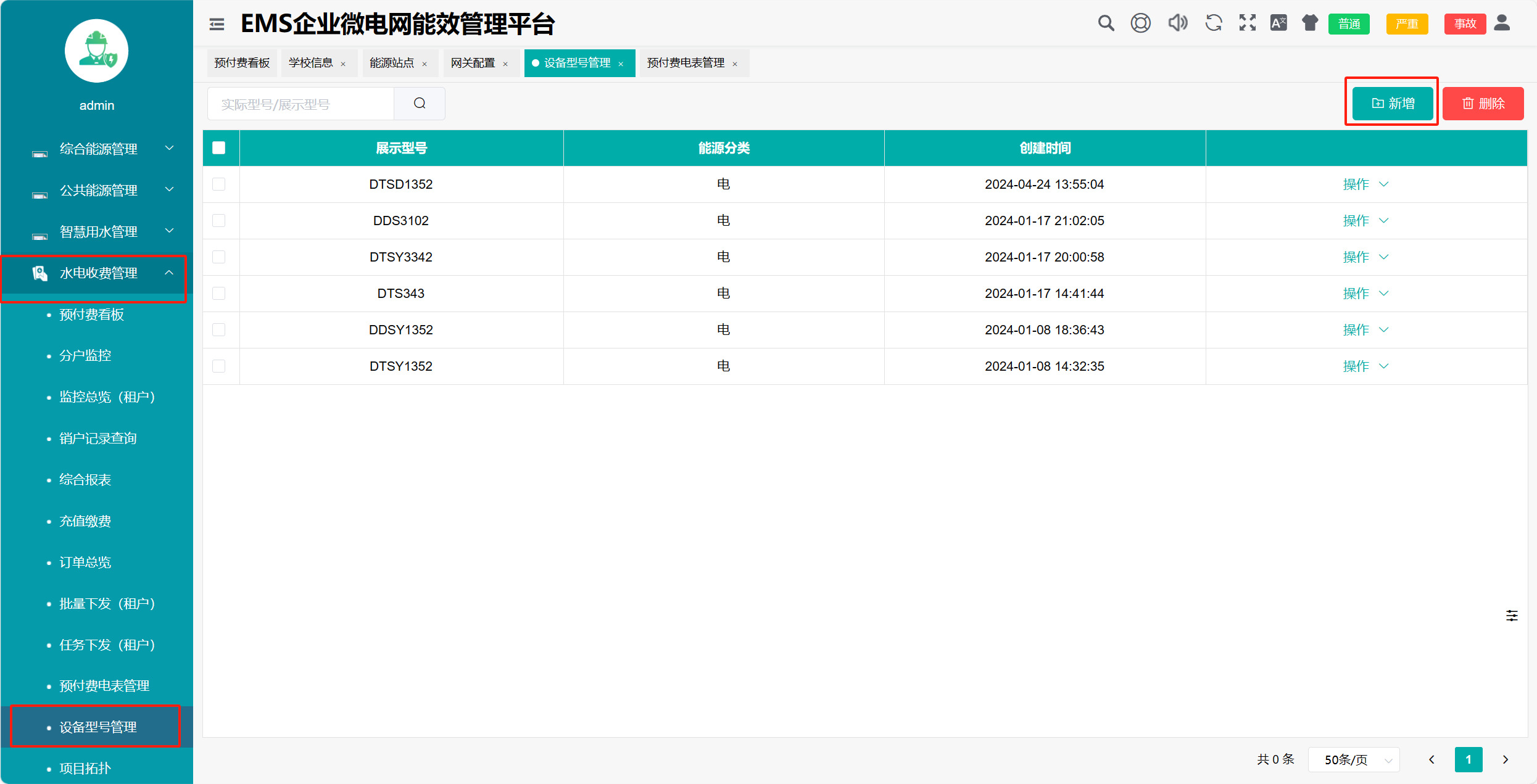The width and height of the screenshot is (1537, 784).
Task: Open the language translation icon
Action: [x=1278, y=23]
